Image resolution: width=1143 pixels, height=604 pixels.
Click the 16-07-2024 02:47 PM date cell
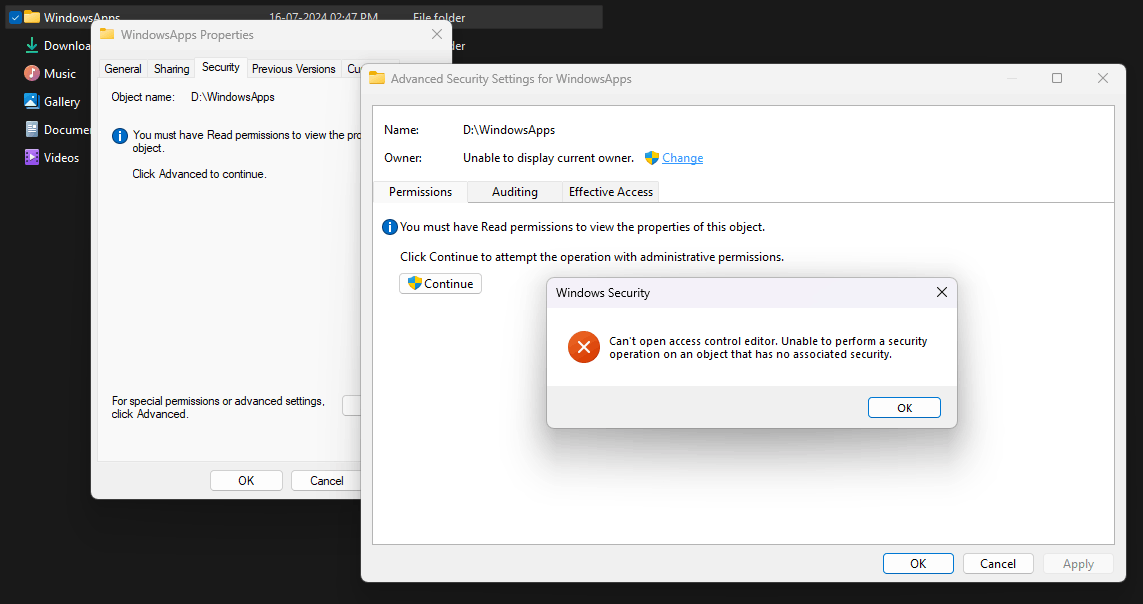click(x=324, y=17)
